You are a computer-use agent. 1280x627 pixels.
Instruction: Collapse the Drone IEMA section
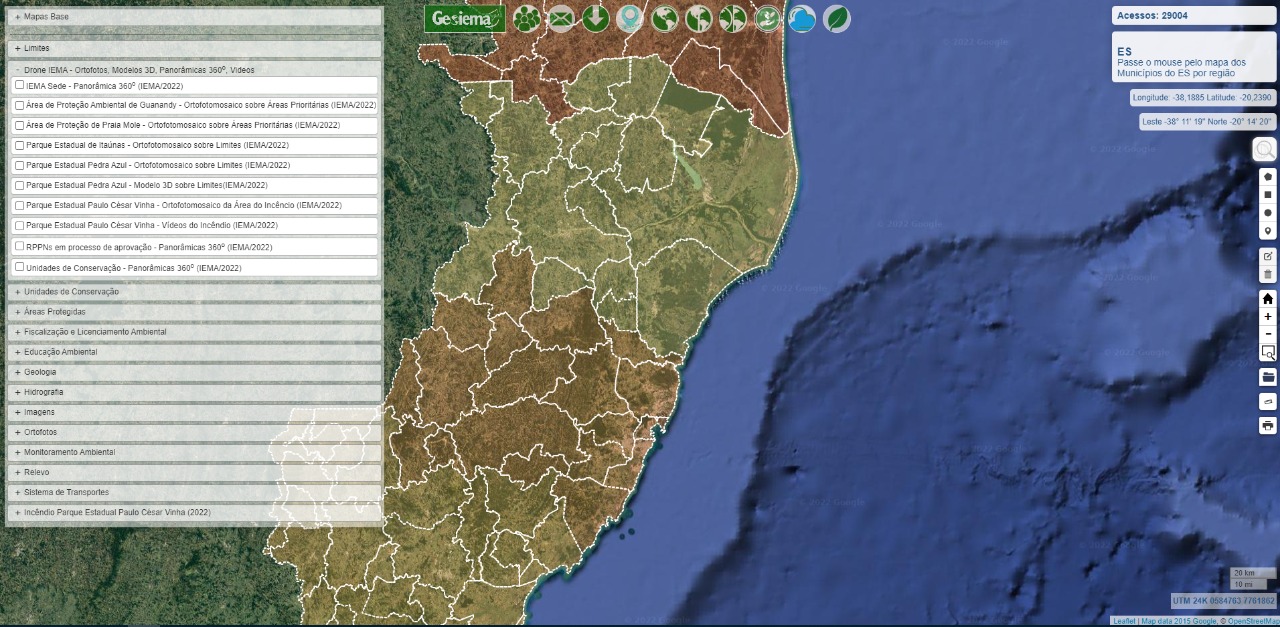194,70
